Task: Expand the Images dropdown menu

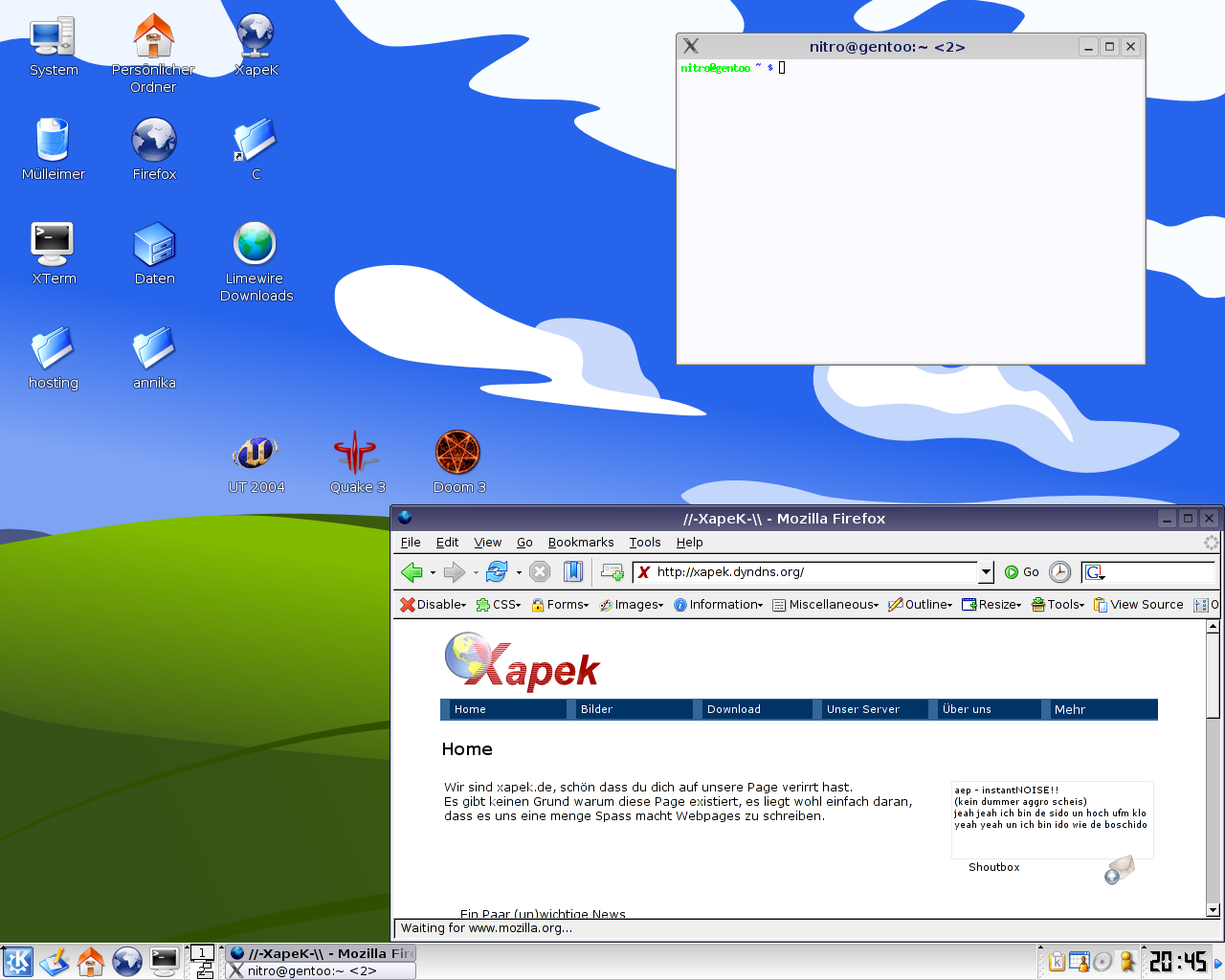Action: click(x=632, y=605)
